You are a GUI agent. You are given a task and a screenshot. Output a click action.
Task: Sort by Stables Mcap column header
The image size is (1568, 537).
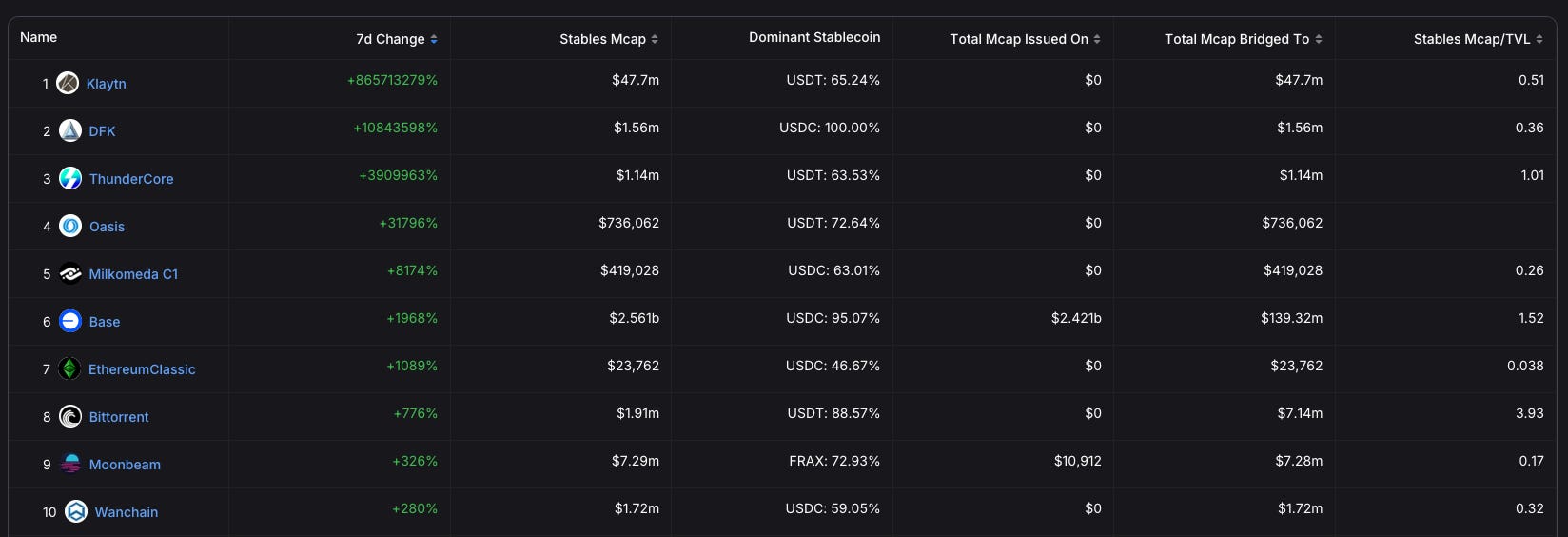(x=608, y=39)
